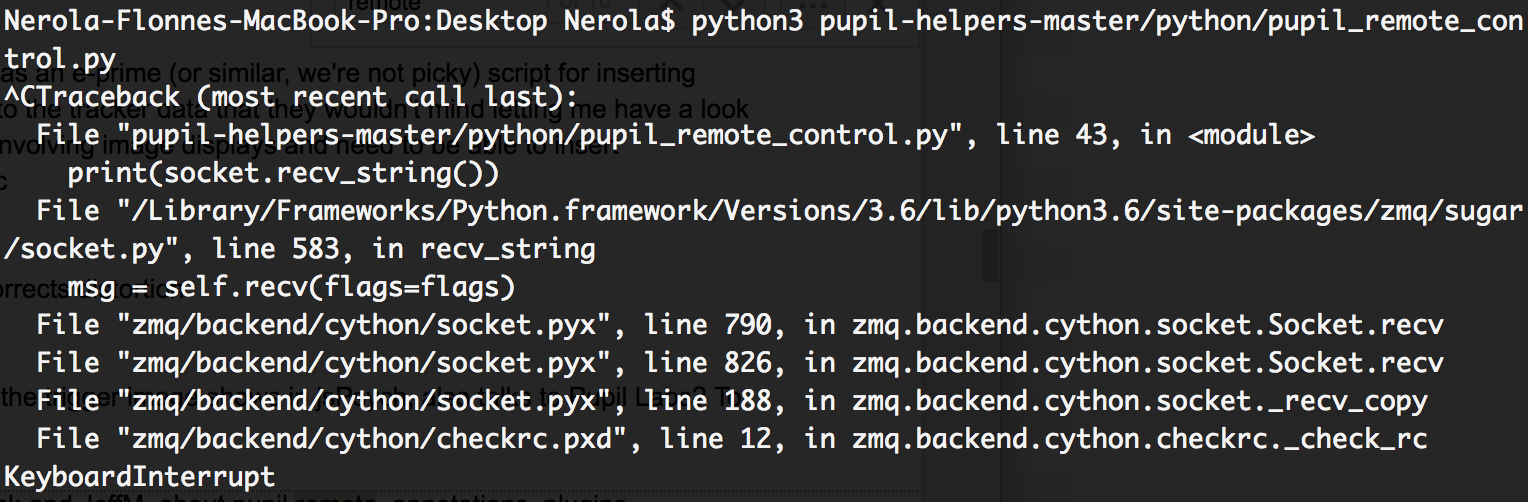This screenshot has height=502, width=1528.
Task: Click the KeyboardInterrupt text at the bottom
Action: pos(139,476)
